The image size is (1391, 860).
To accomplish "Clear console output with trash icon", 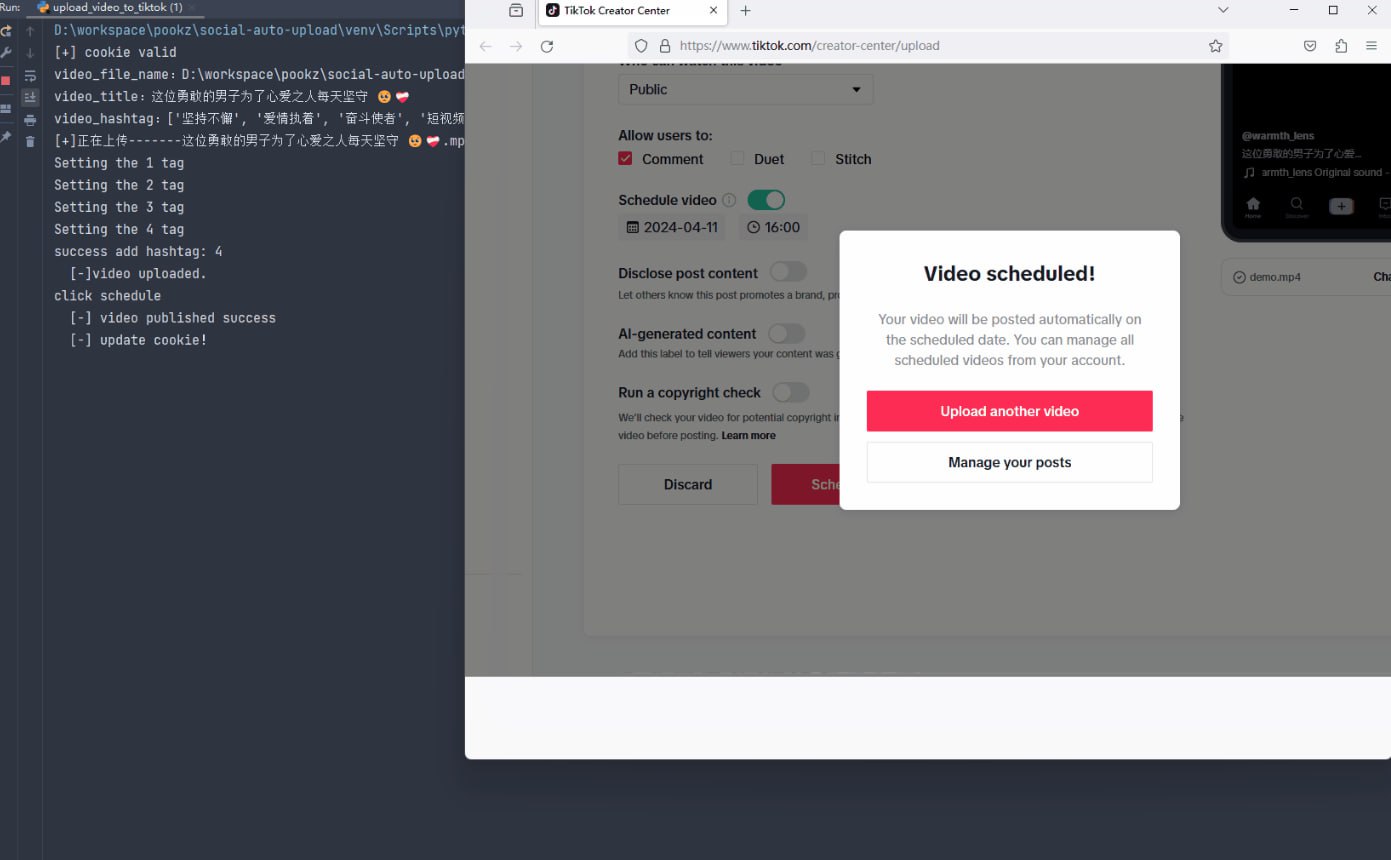I will click(30, 142).
